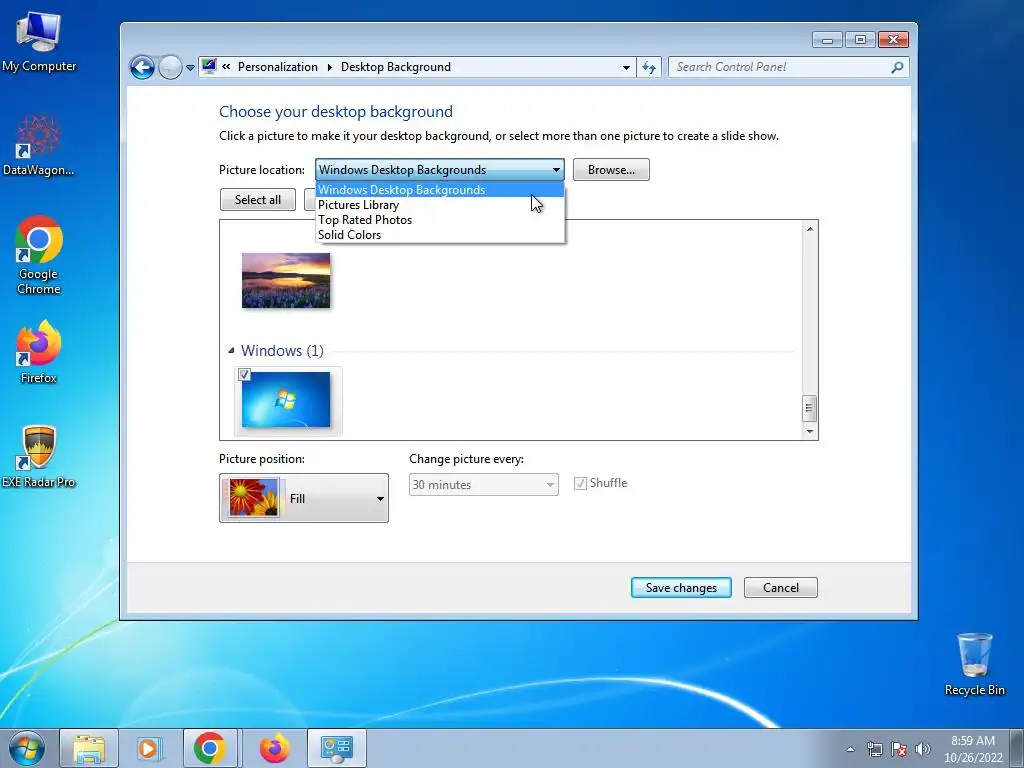Screen dimensions: 1024x768
Task: Go back with the Back arrow button
Action: tap(142, 67)
